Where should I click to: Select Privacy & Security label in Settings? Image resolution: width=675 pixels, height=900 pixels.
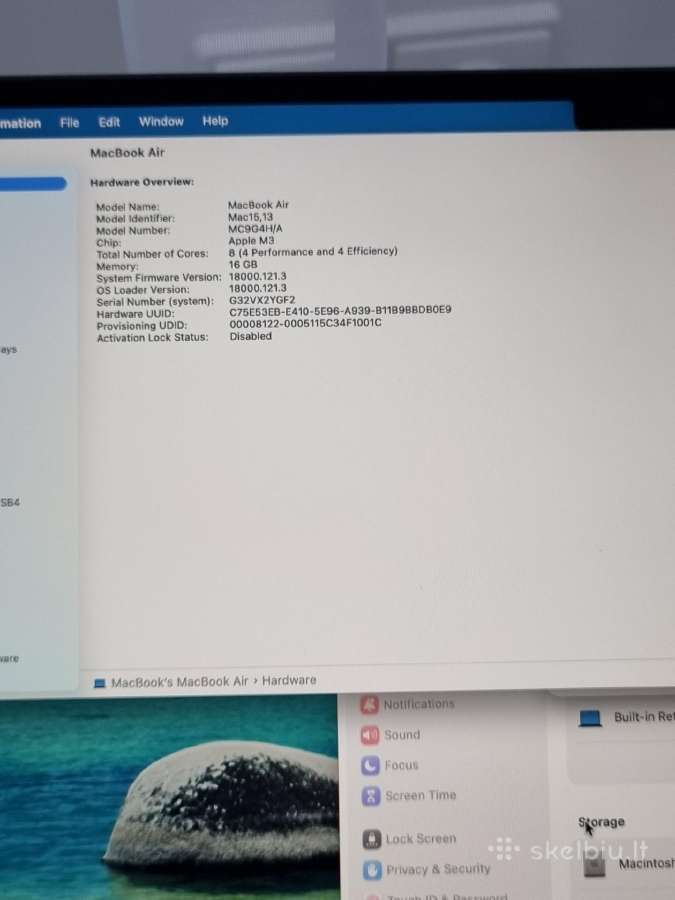click(x=439, y=870)
